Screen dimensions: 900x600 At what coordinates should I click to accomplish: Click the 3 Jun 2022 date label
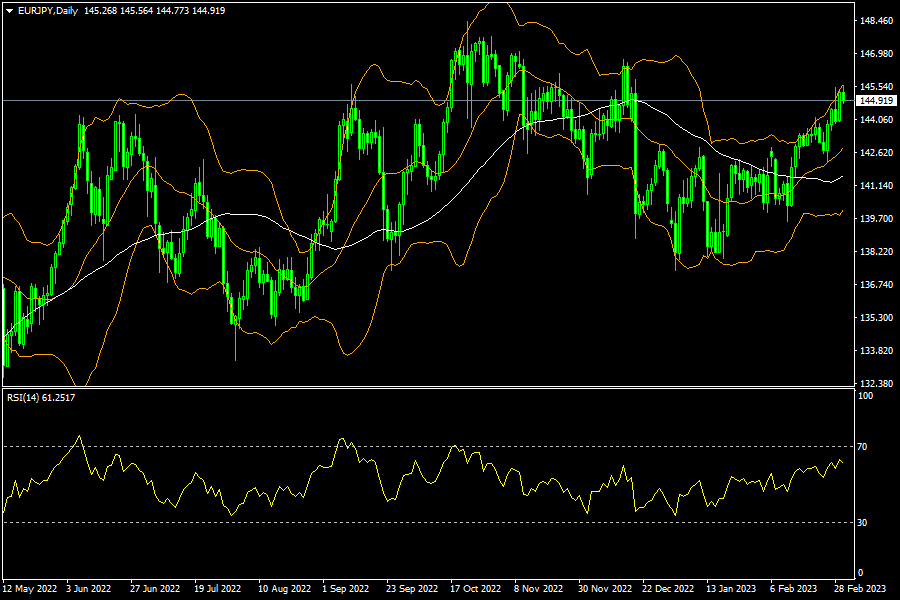(x=88, y=589)
